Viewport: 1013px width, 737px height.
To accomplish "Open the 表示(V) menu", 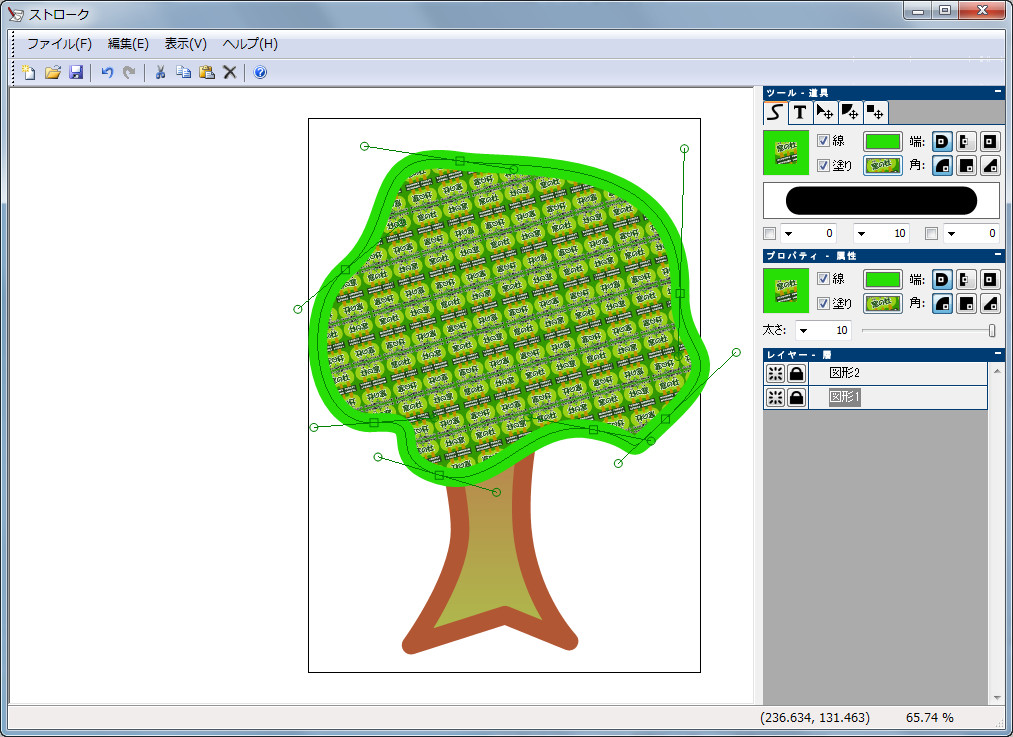I will [185, 44].
